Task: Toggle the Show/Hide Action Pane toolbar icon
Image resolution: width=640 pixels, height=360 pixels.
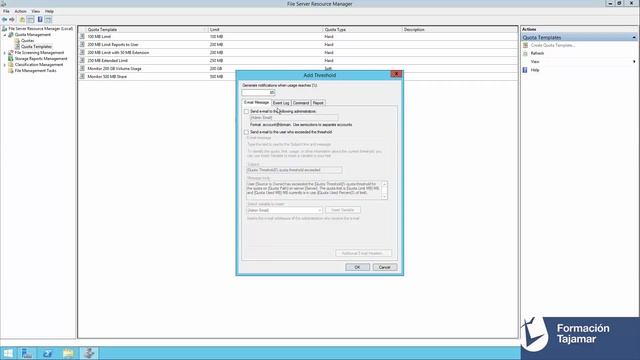Action: coord(48,20)
